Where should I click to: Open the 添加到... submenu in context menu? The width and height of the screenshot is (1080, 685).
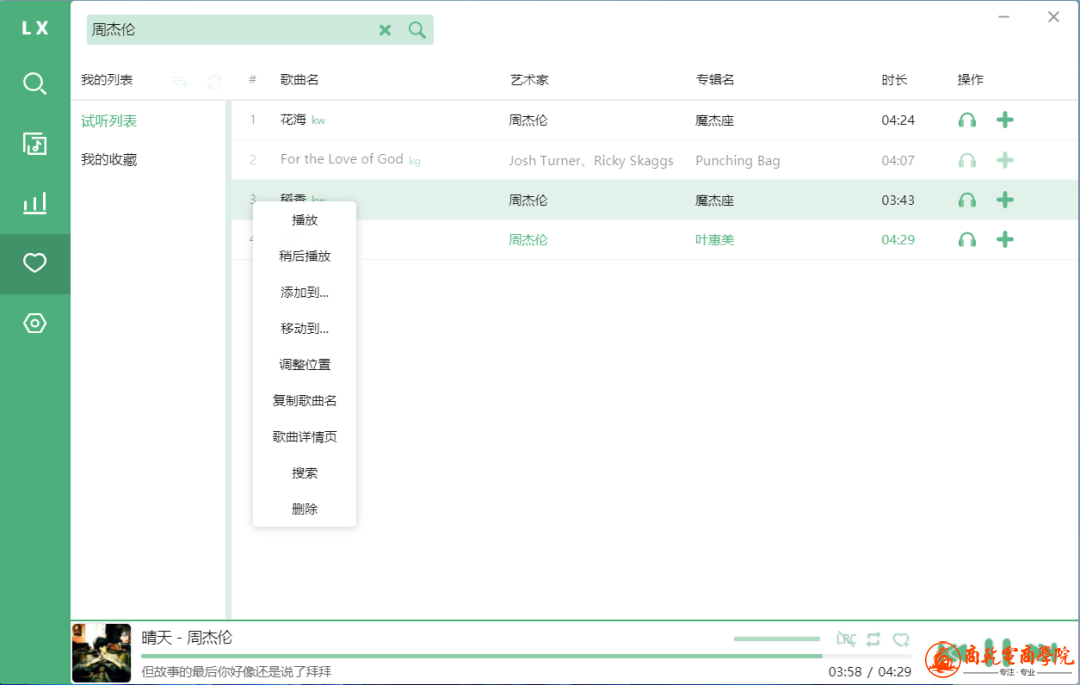click(305, 292)
